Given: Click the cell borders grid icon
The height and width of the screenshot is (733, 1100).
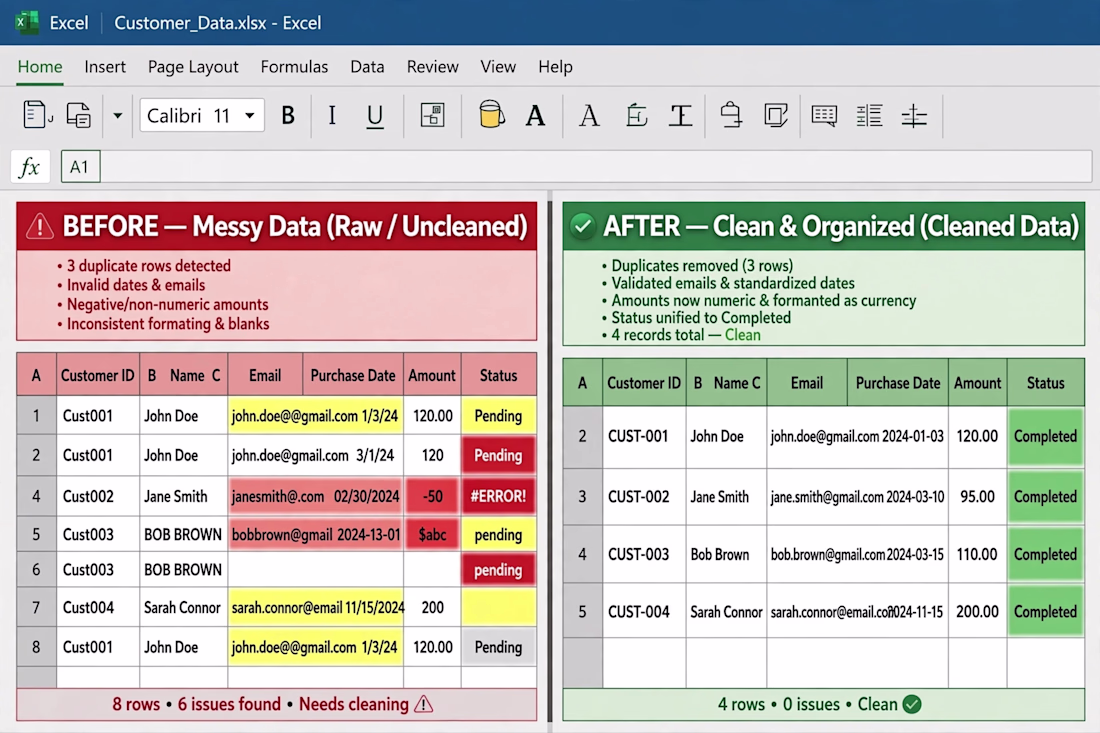Looking at the screenshot, I should pos(432,115).
